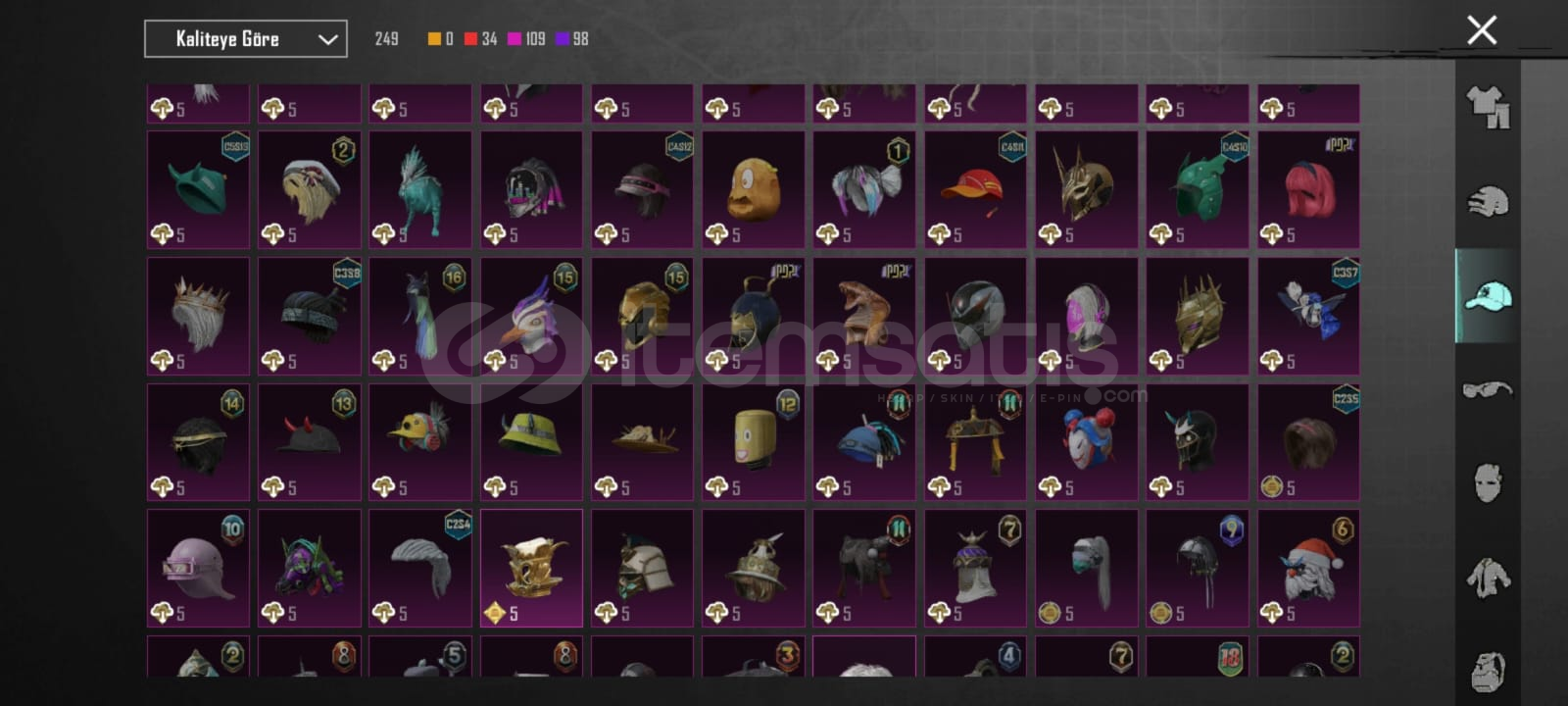Open the Kaliteye Göre sorting dropdown
The height and width of the screenshot is (706, 1568).
point(246,39)
